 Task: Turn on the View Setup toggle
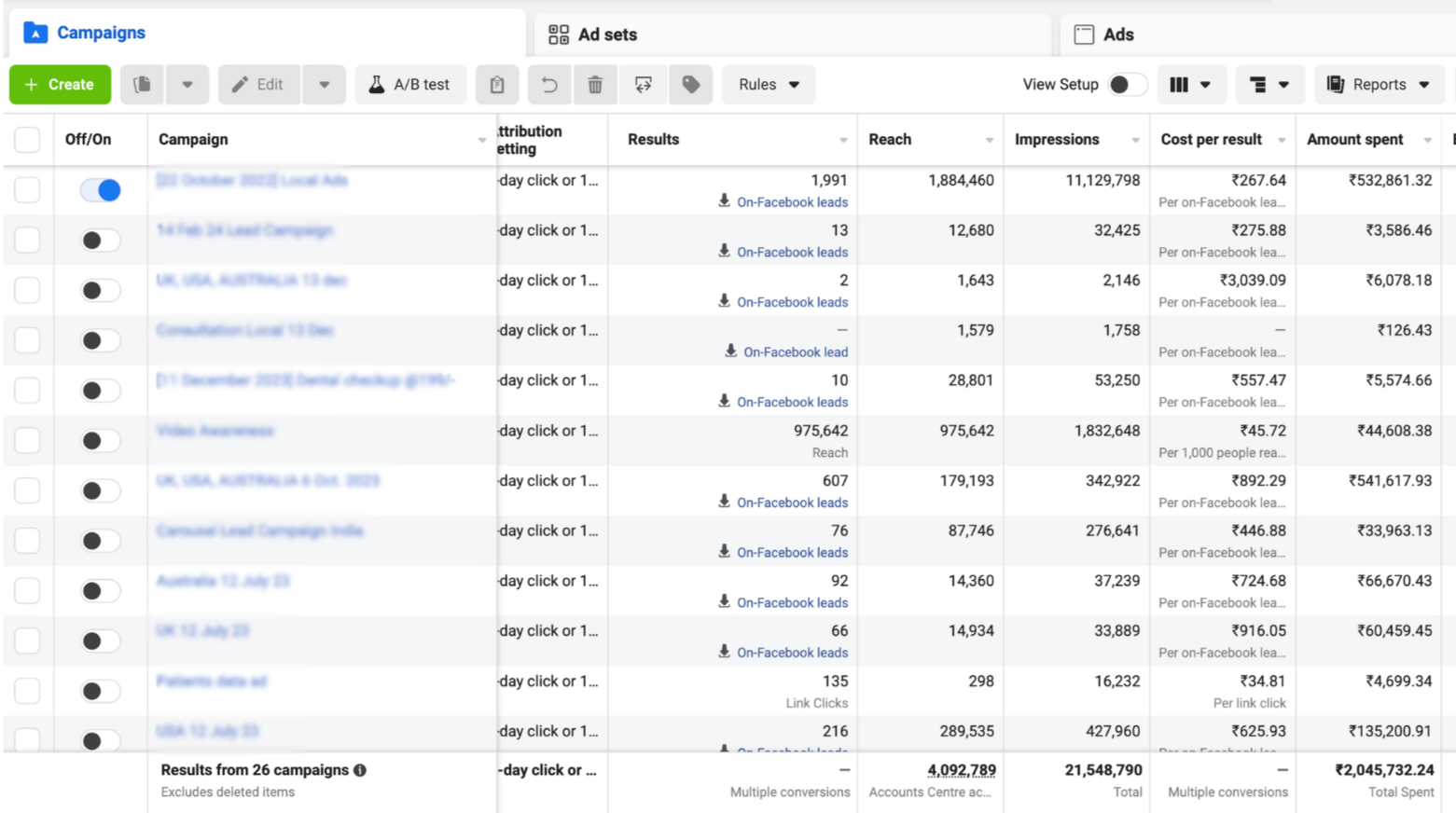click(x=1126, y=85)
